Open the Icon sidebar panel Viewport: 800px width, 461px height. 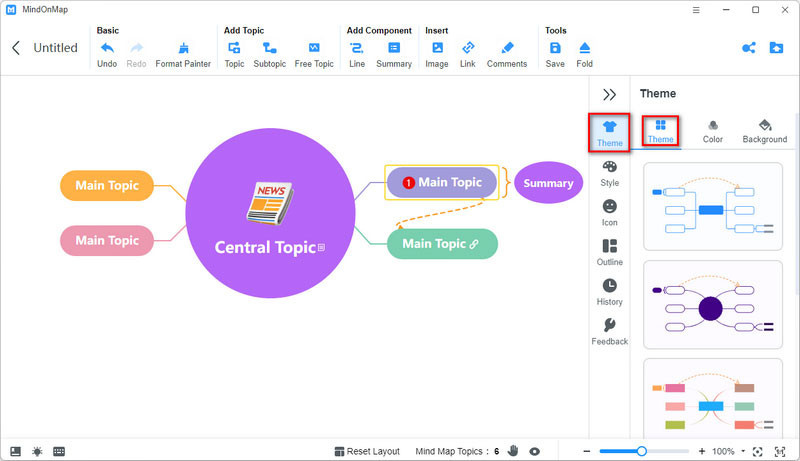[610, 213]
